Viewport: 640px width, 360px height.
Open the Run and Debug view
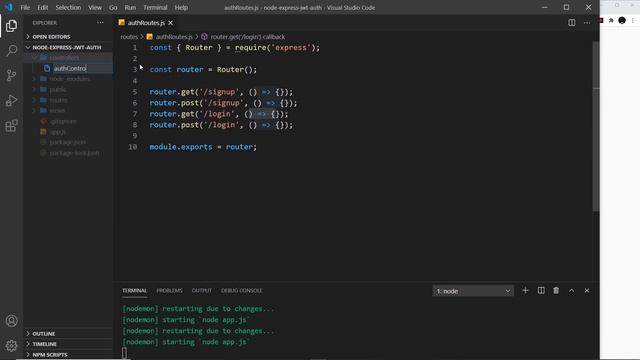click(x=11, y=100)
